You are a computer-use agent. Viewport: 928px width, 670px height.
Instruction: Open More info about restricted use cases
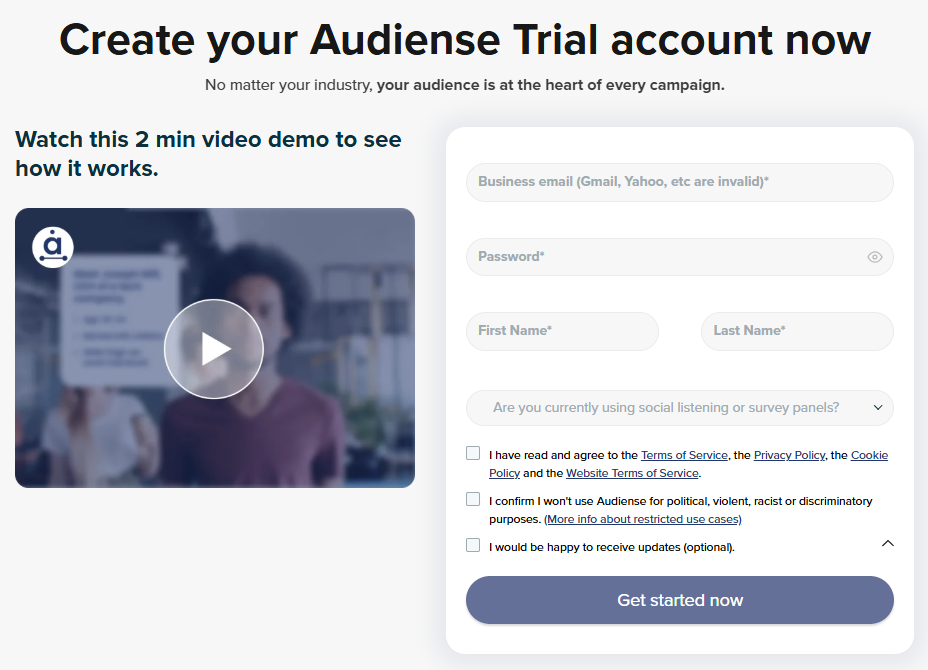pyautogui.click(x=643, y=519)
